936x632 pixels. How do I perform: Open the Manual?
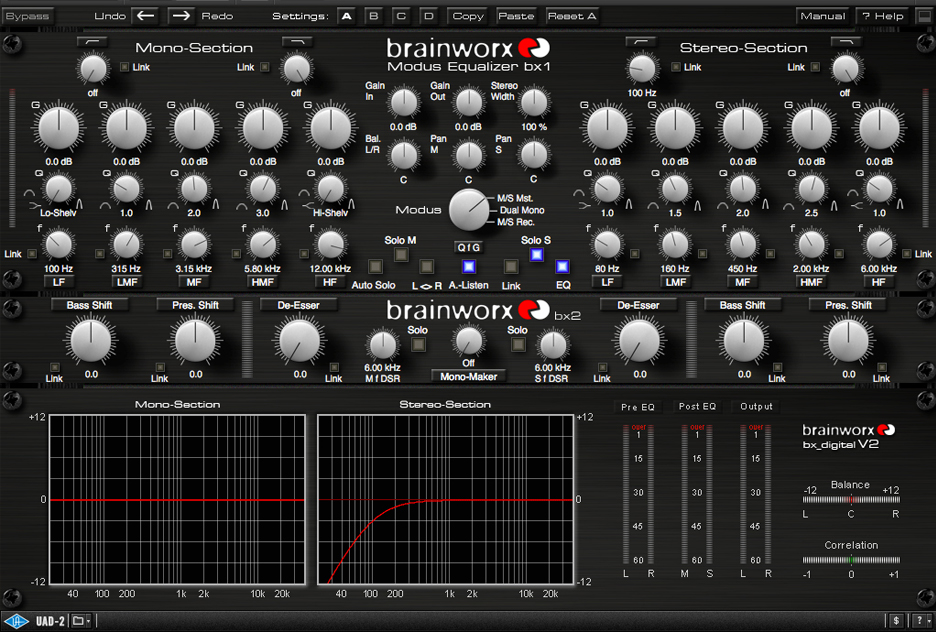click(x=823, y=16)
